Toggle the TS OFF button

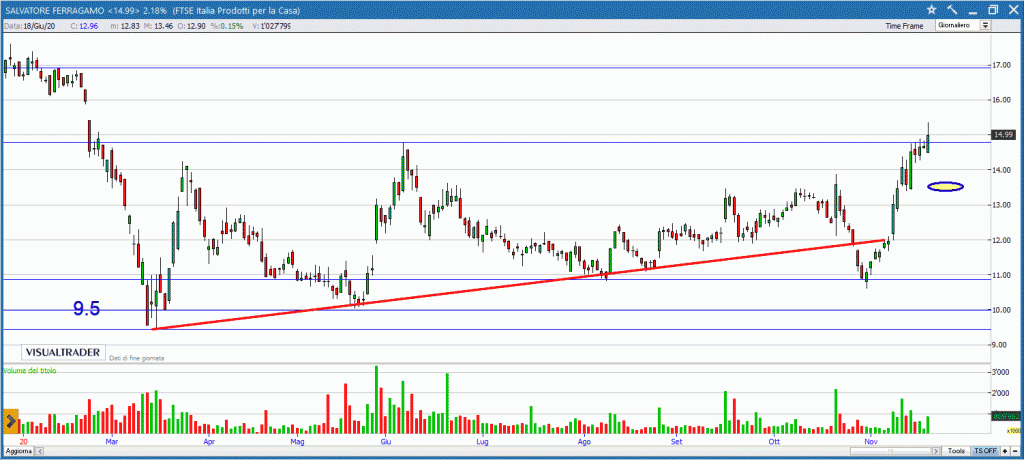(985, 451)
